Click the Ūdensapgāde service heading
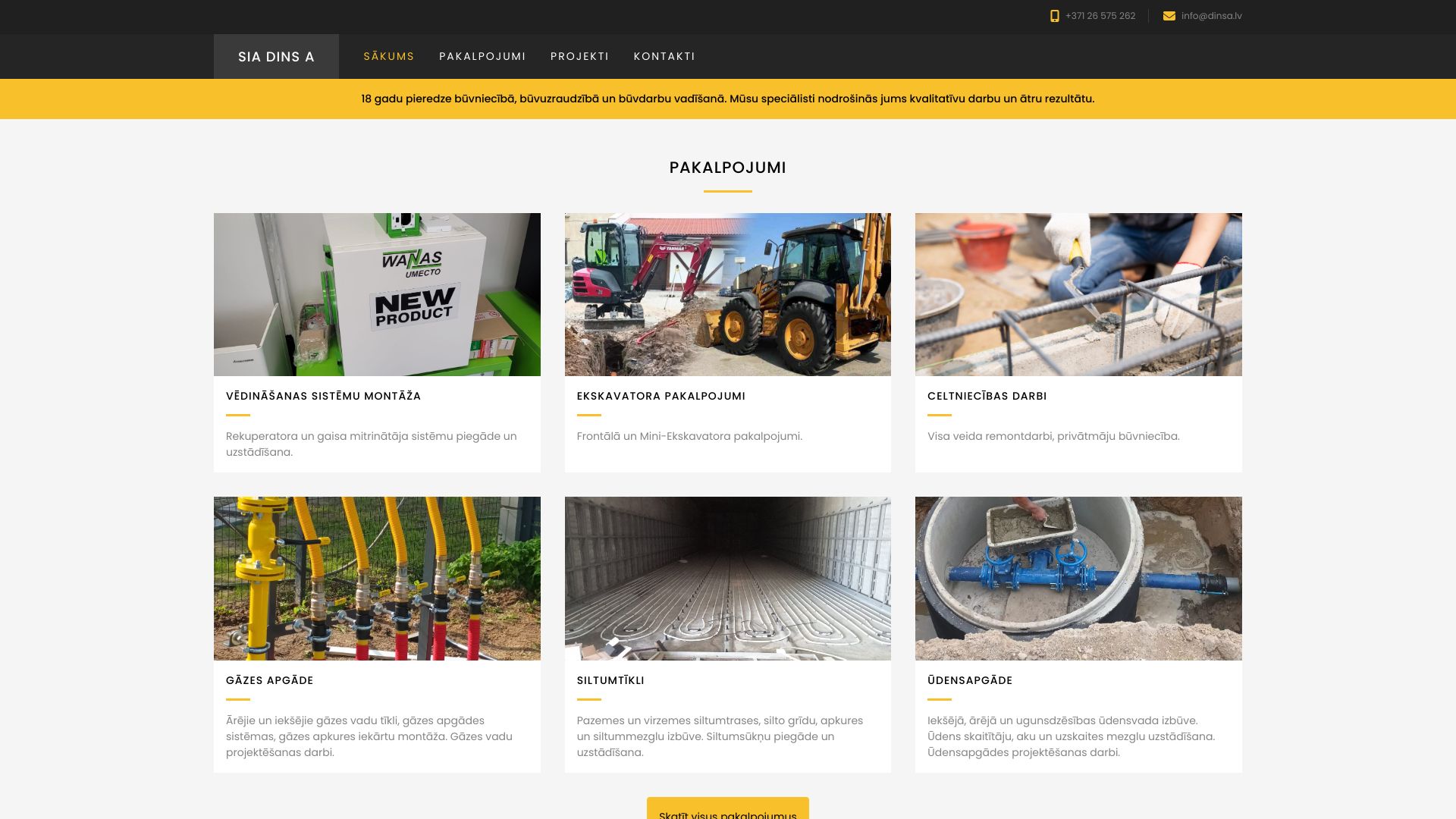This screenshot has height=819, width=1456. [969, 680]
